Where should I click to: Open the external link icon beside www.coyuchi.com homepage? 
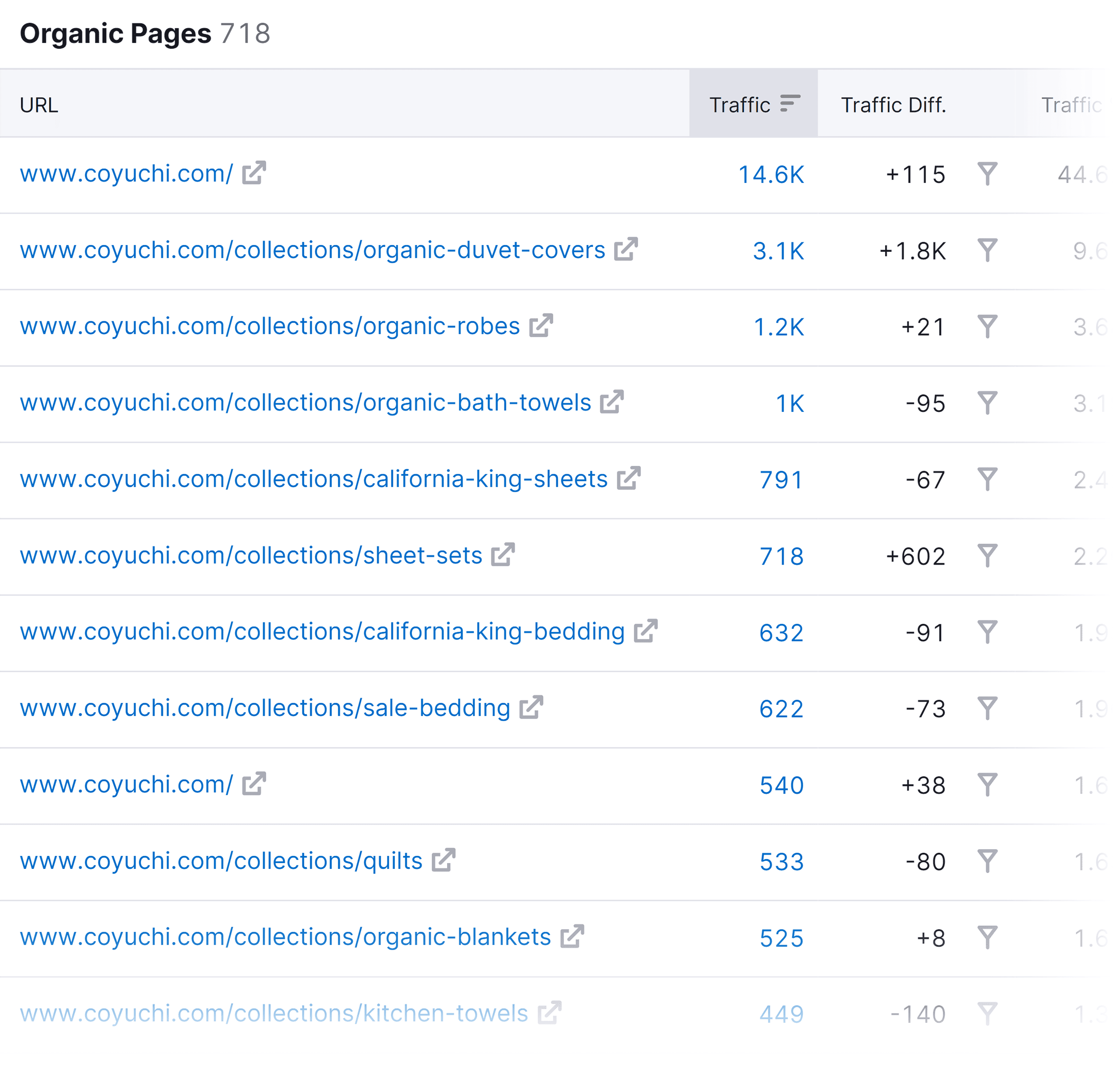point(254,174)
